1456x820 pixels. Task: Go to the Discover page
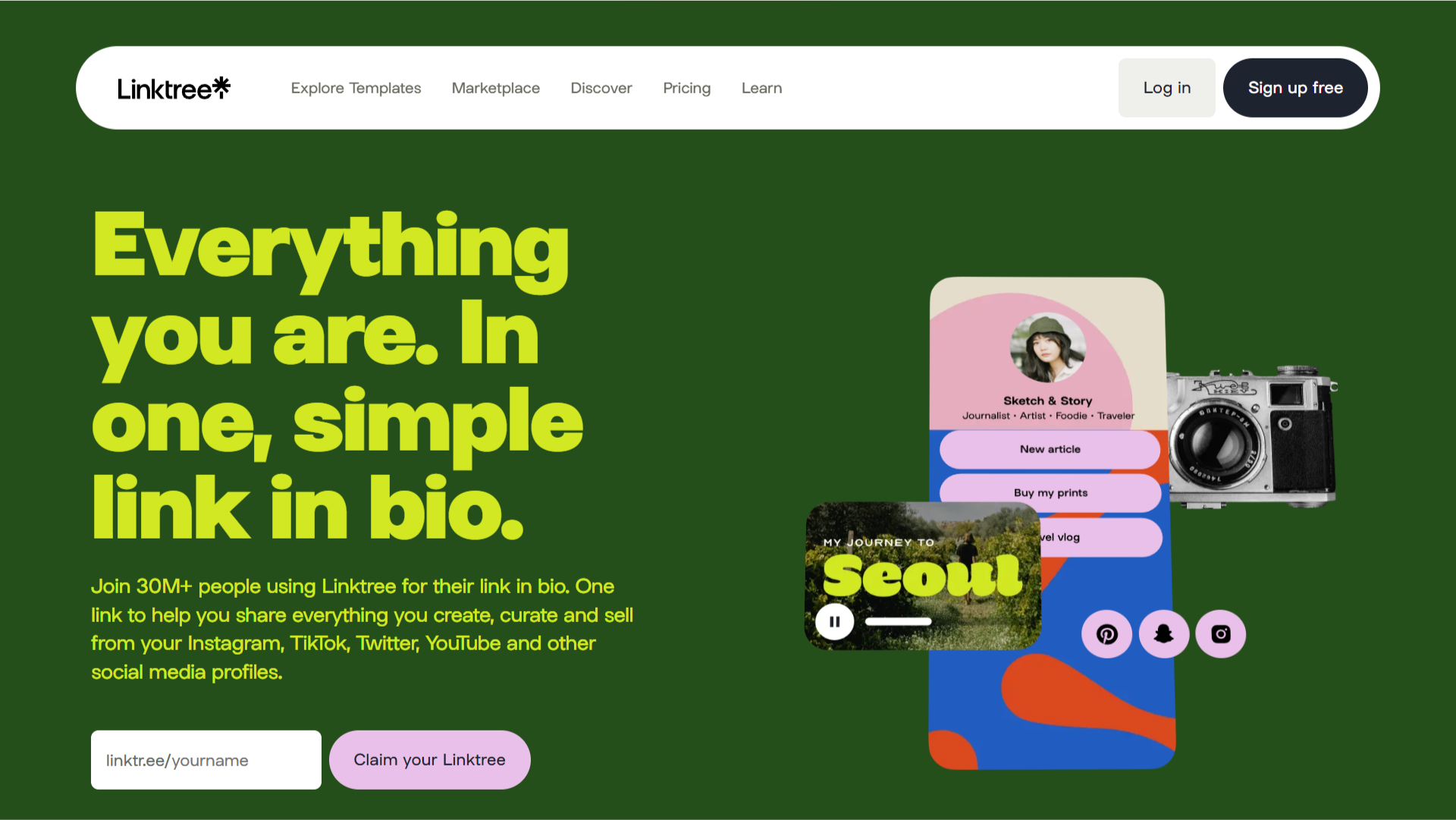click(601, 88)
